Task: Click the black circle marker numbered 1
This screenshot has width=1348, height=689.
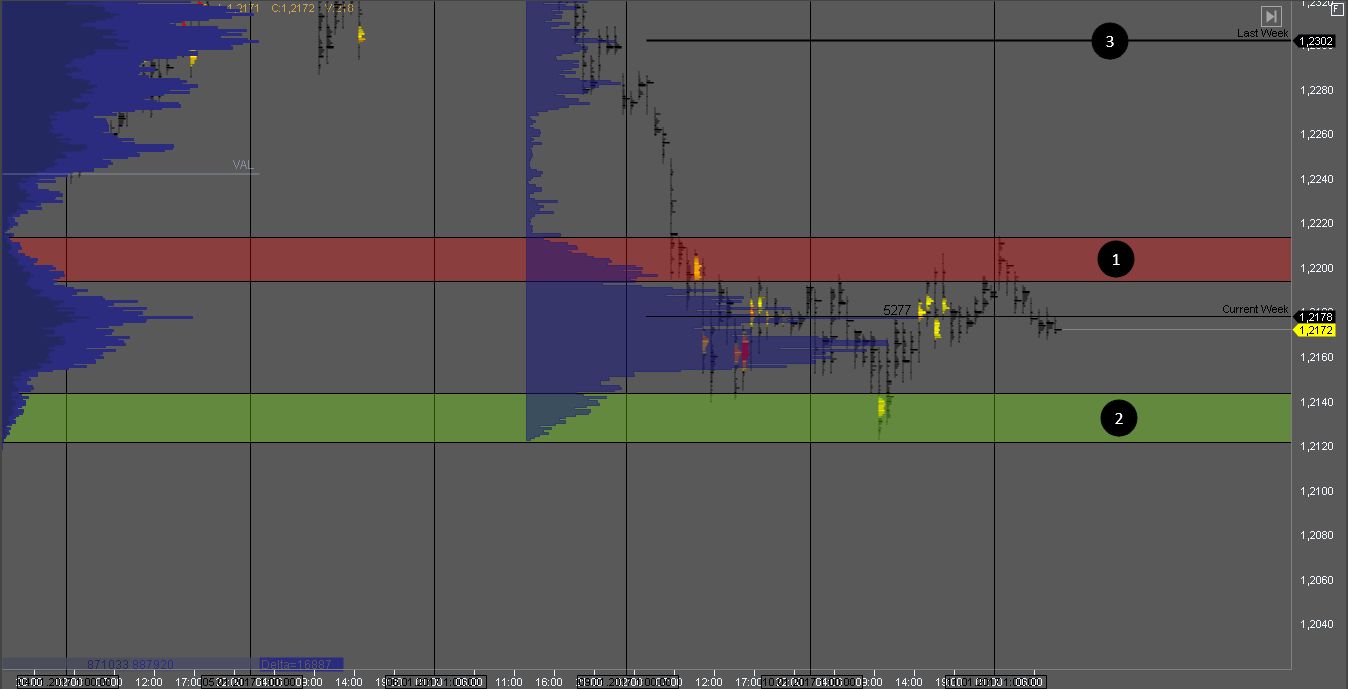Action: coord(1116,260)
